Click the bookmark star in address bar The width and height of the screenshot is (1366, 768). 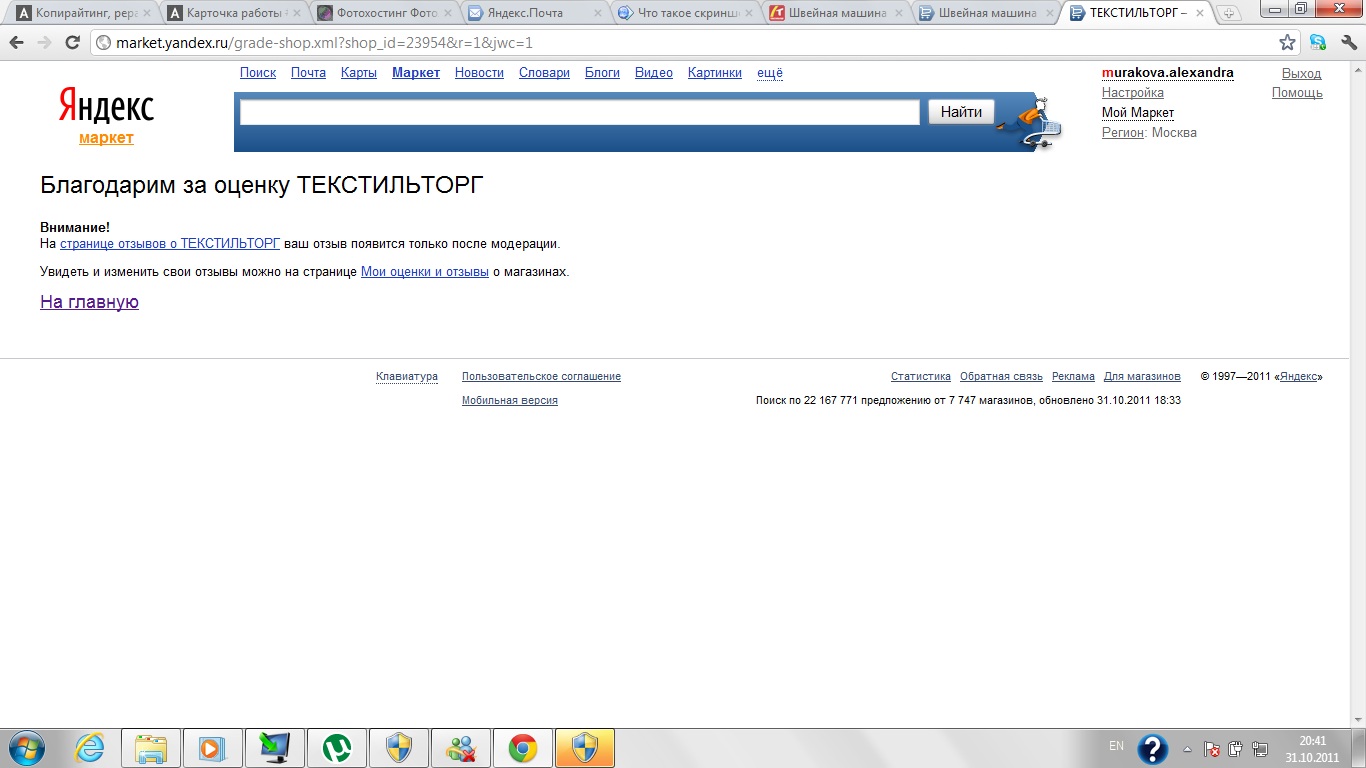point(1287,43)
